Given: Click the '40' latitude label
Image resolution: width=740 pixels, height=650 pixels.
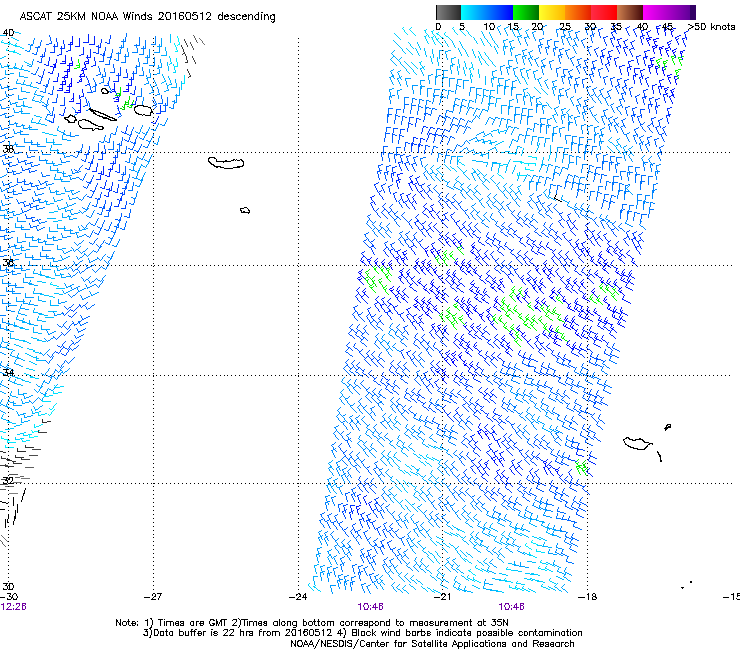Looking at the screenshot, I should click(8, 33).
